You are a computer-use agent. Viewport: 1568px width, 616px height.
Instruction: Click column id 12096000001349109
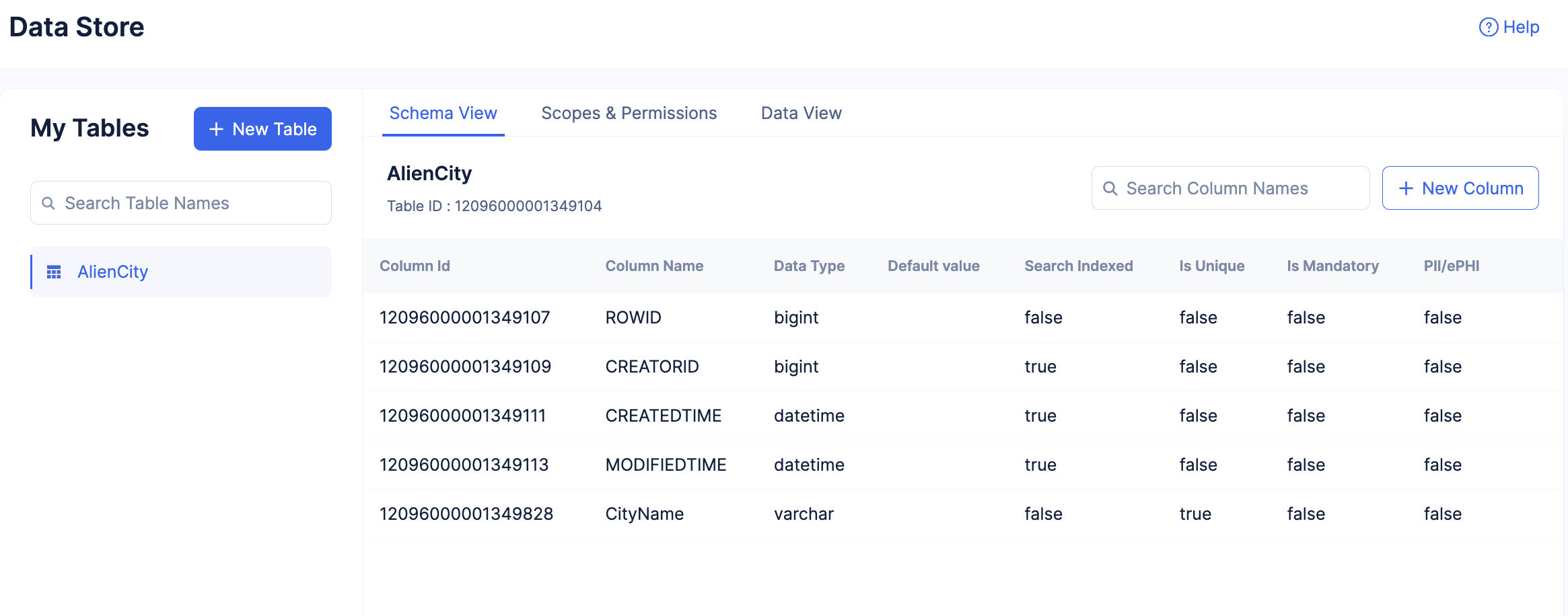(x=466, y=367)
